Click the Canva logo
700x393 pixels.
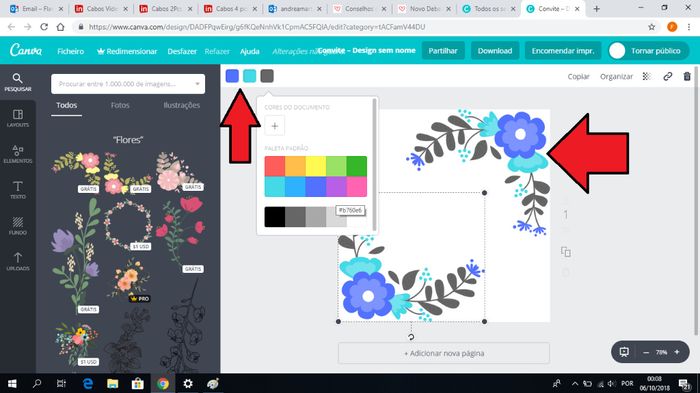[26, 50]
